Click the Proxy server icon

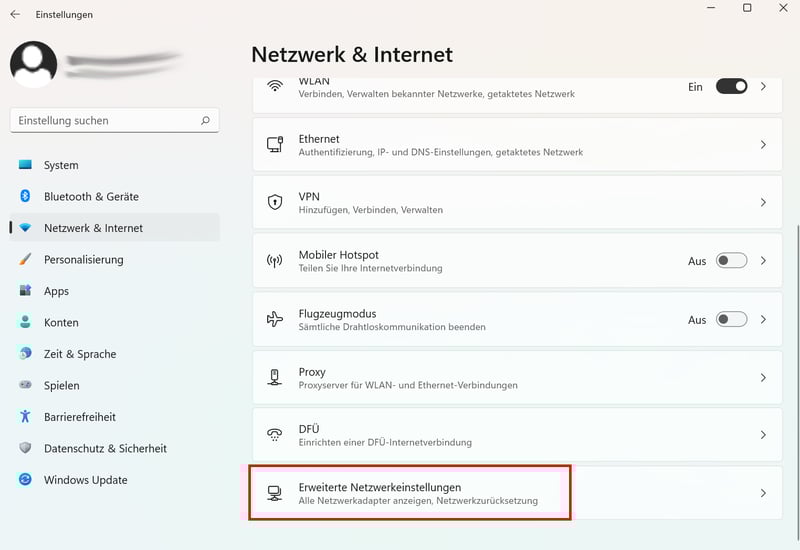(275, 377)
